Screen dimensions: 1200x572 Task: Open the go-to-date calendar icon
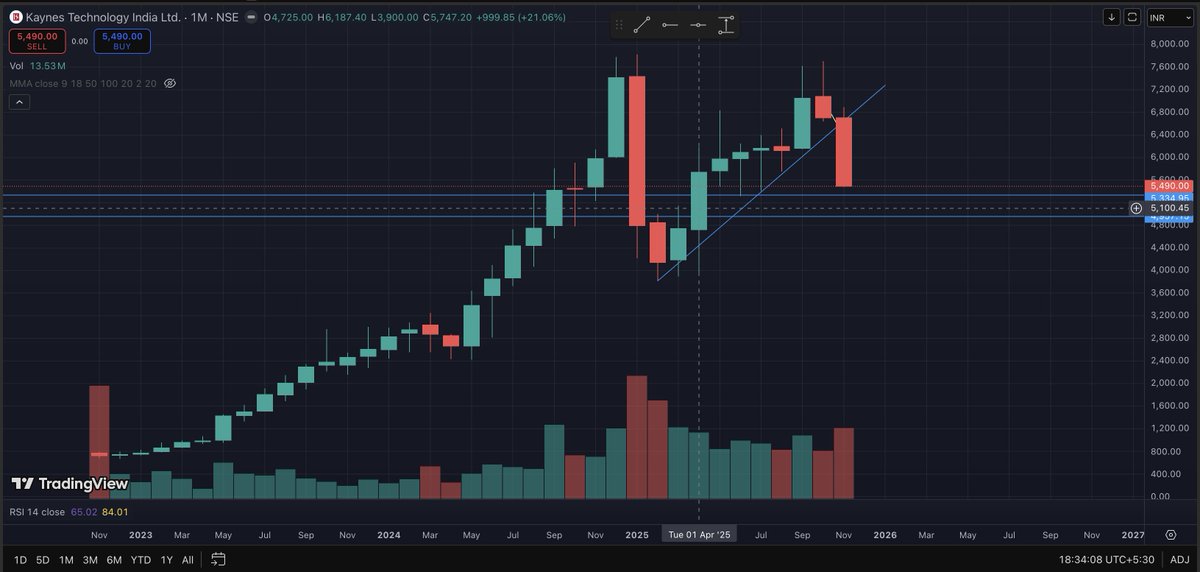click(x=219, y=559)
